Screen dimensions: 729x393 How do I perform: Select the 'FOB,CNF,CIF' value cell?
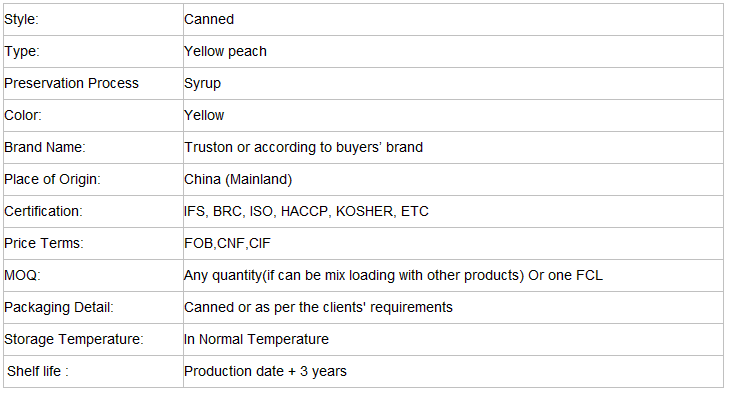click(x=453, y=244)
